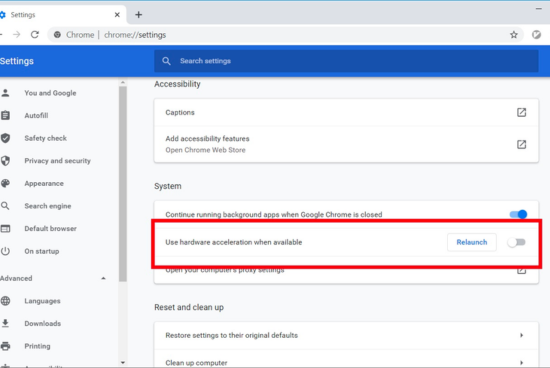The height and width of the screenshot is (368, 550).
Task: Click the Accessibility section heading
Action: (177, 84)
